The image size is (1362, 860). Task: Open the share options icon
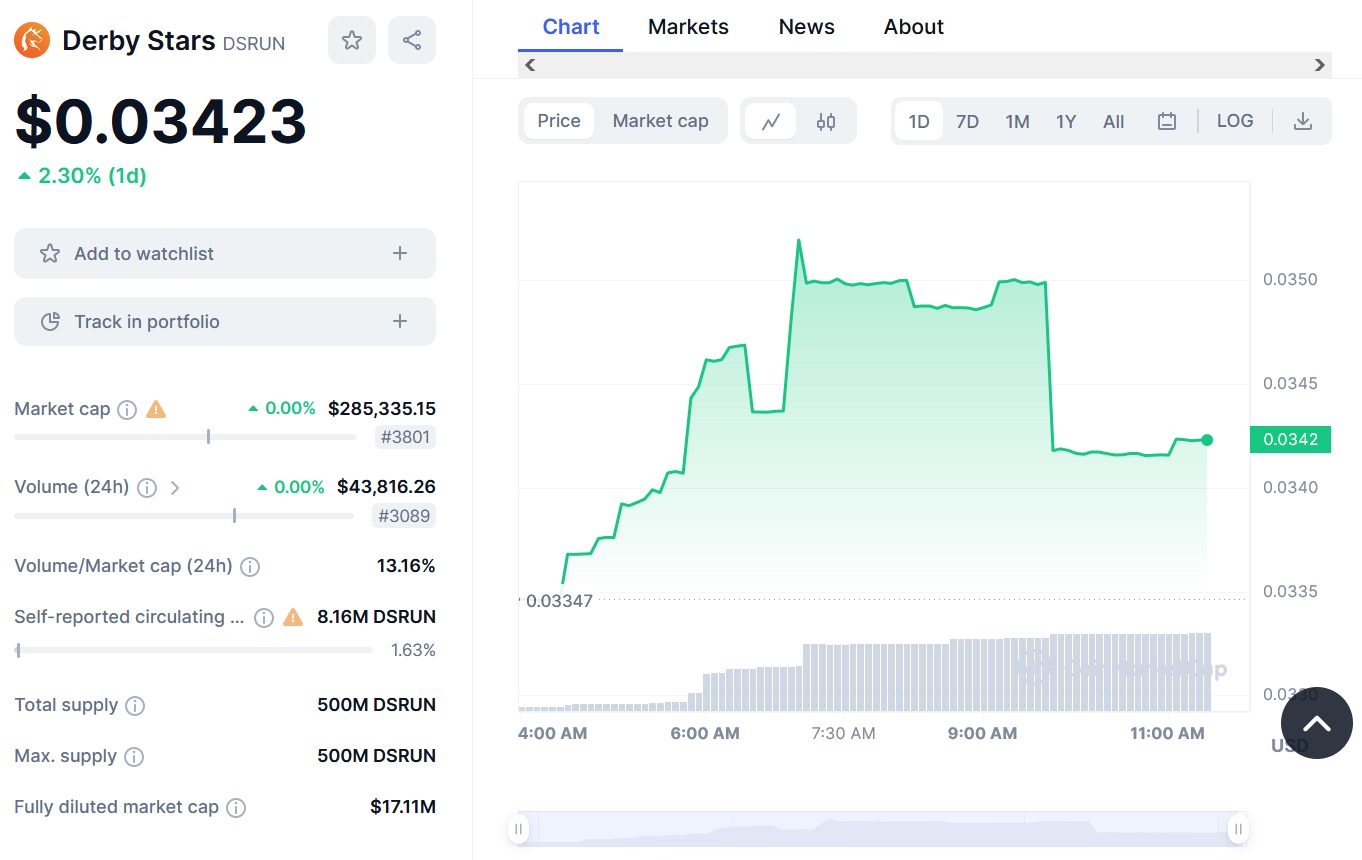pyautogui.click(x=412, y=40)
